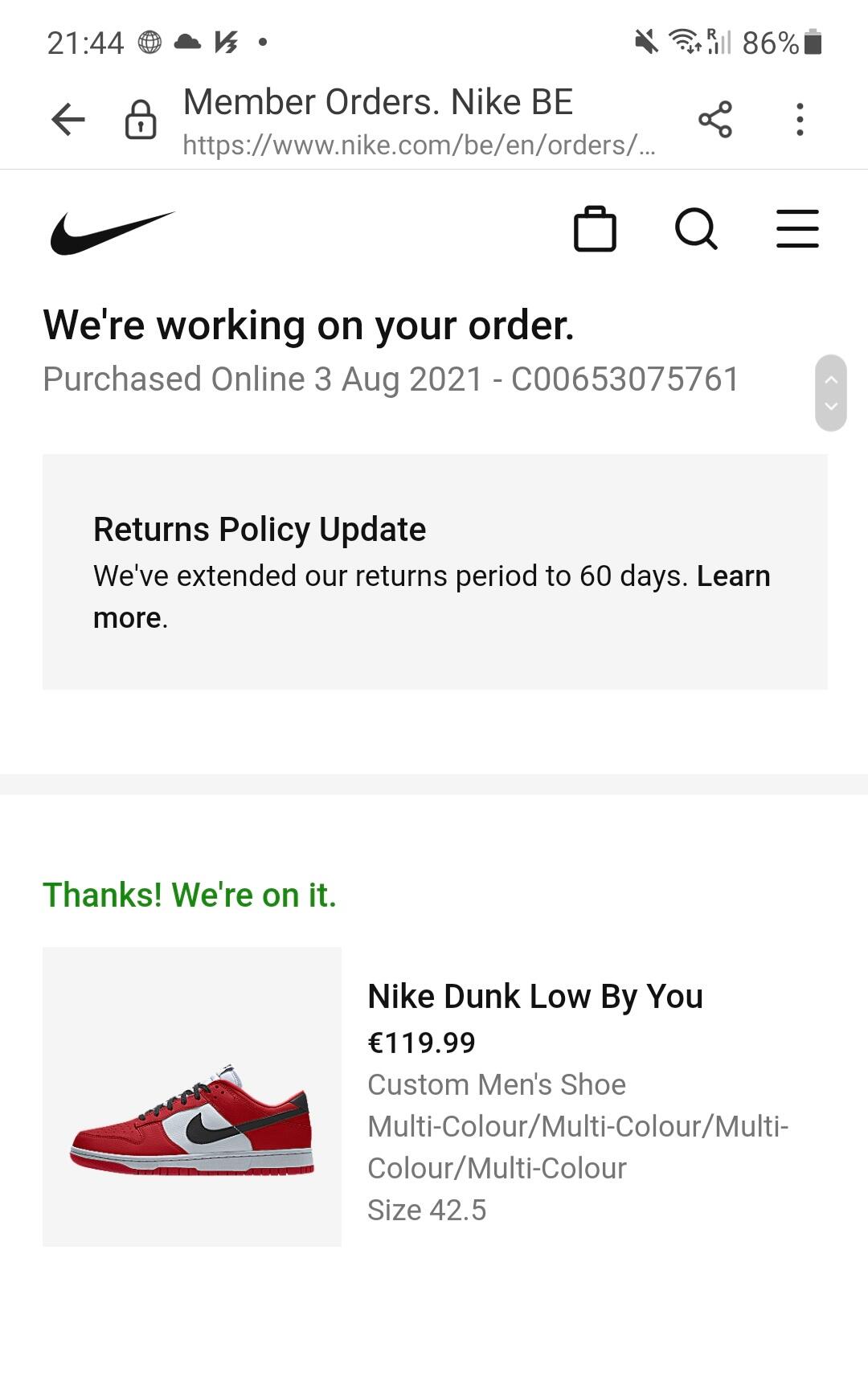
Task: Open Nike site search
Action: coord(696,230)
